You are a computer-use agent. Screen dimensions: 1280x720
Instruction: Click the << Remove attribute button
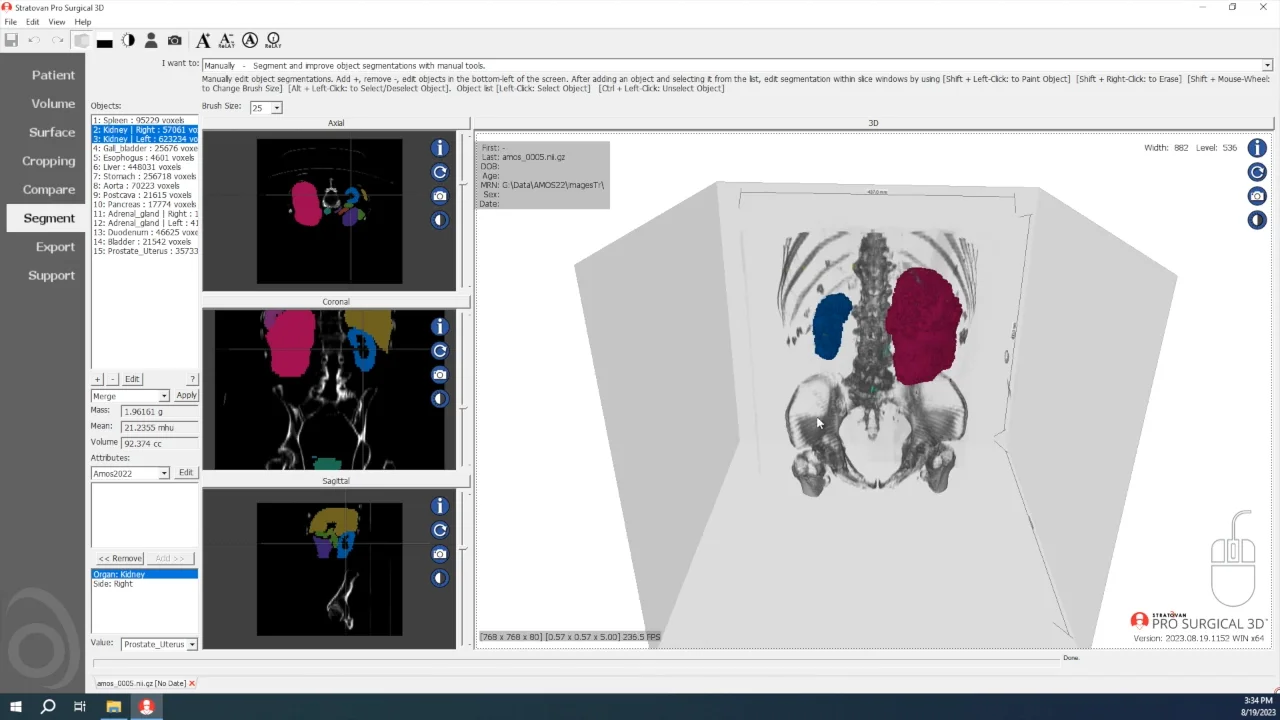click(120, 558)
